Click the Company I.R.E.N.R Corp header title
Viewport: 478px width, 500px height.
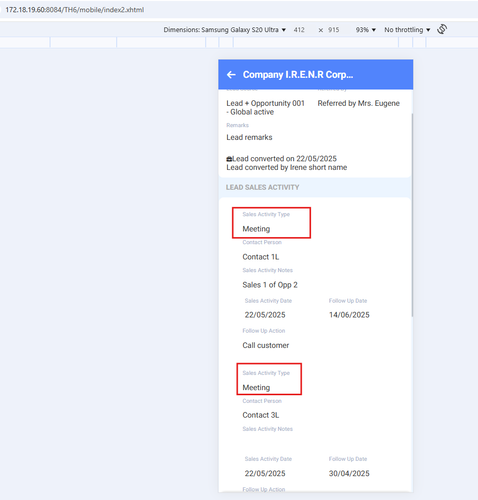(x=298, y=75)
